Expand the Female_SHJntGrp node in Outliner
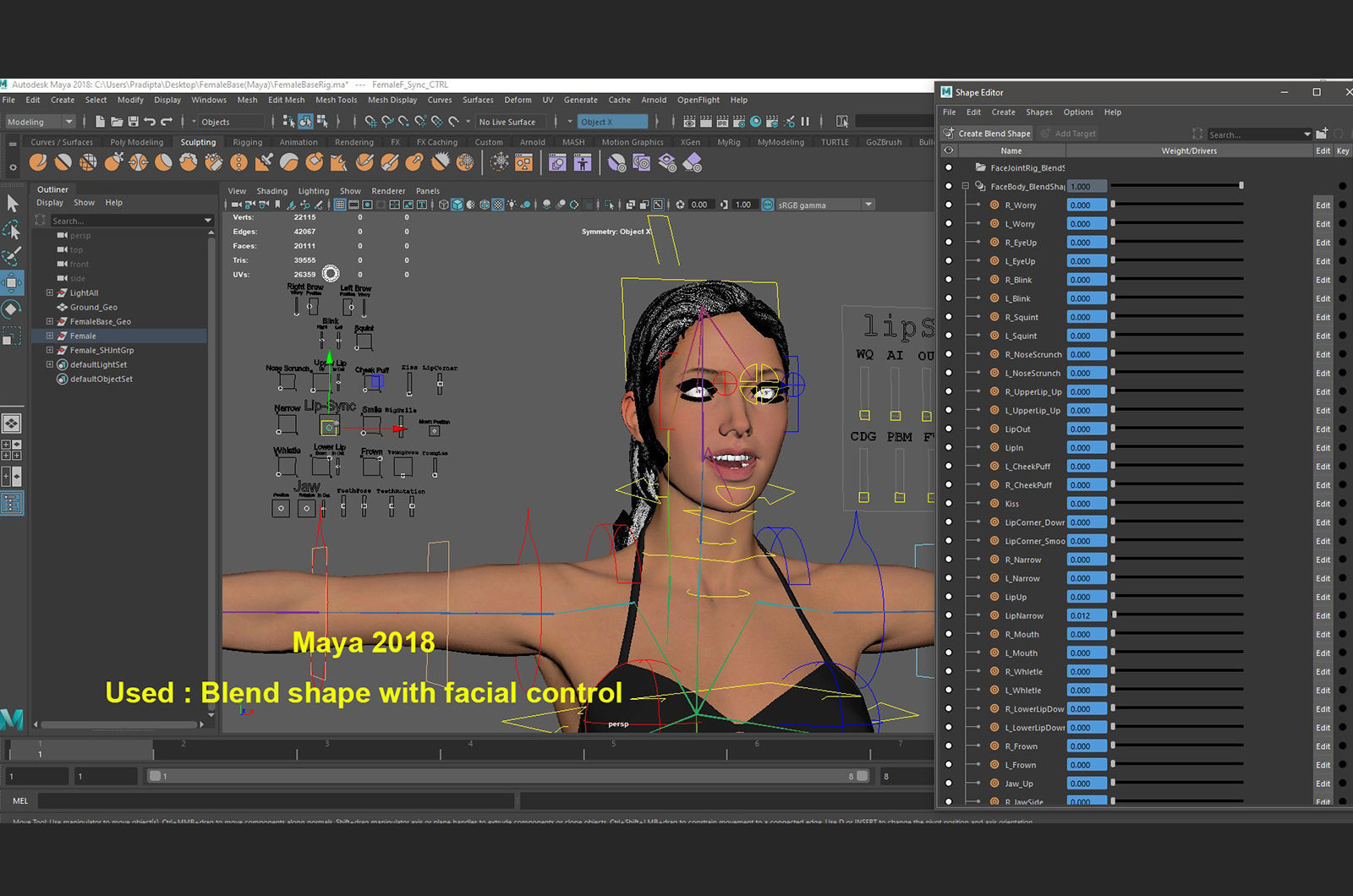 [x=50, y=350]
